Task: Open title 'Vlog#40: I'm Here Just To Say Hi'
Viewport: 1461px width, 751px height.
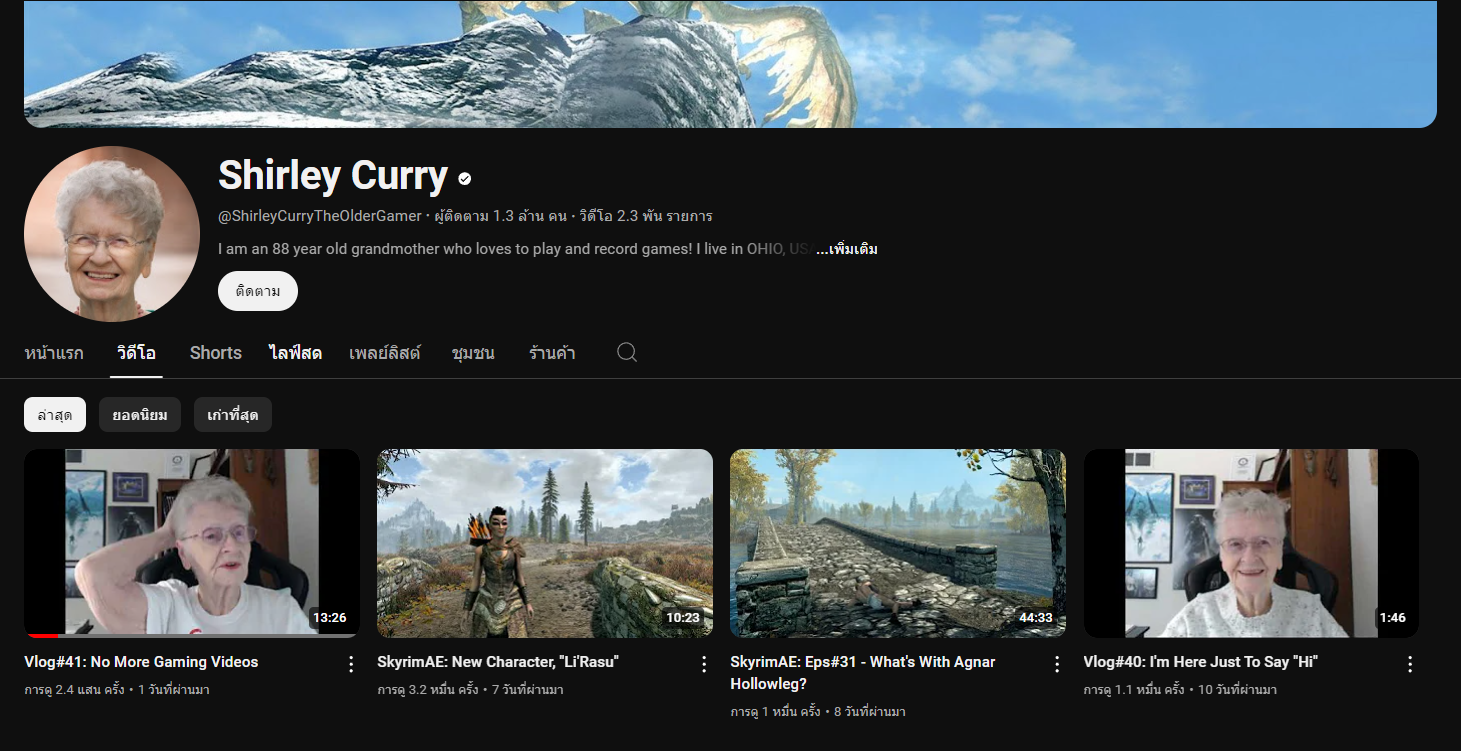Action: (1201, 662)
